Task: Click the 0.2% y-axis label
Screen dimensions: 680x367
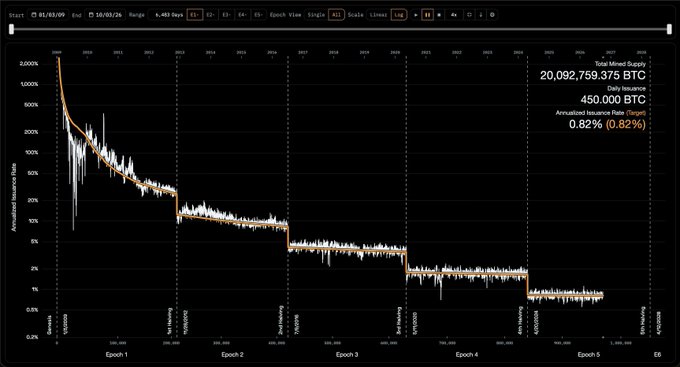Action: [32, 337]
